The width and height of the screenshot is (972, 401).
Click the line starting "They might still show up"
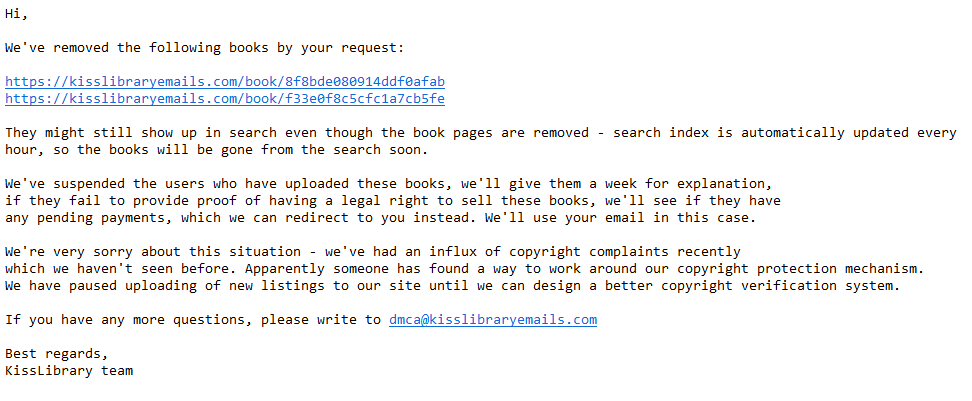[x=480, y=132]
